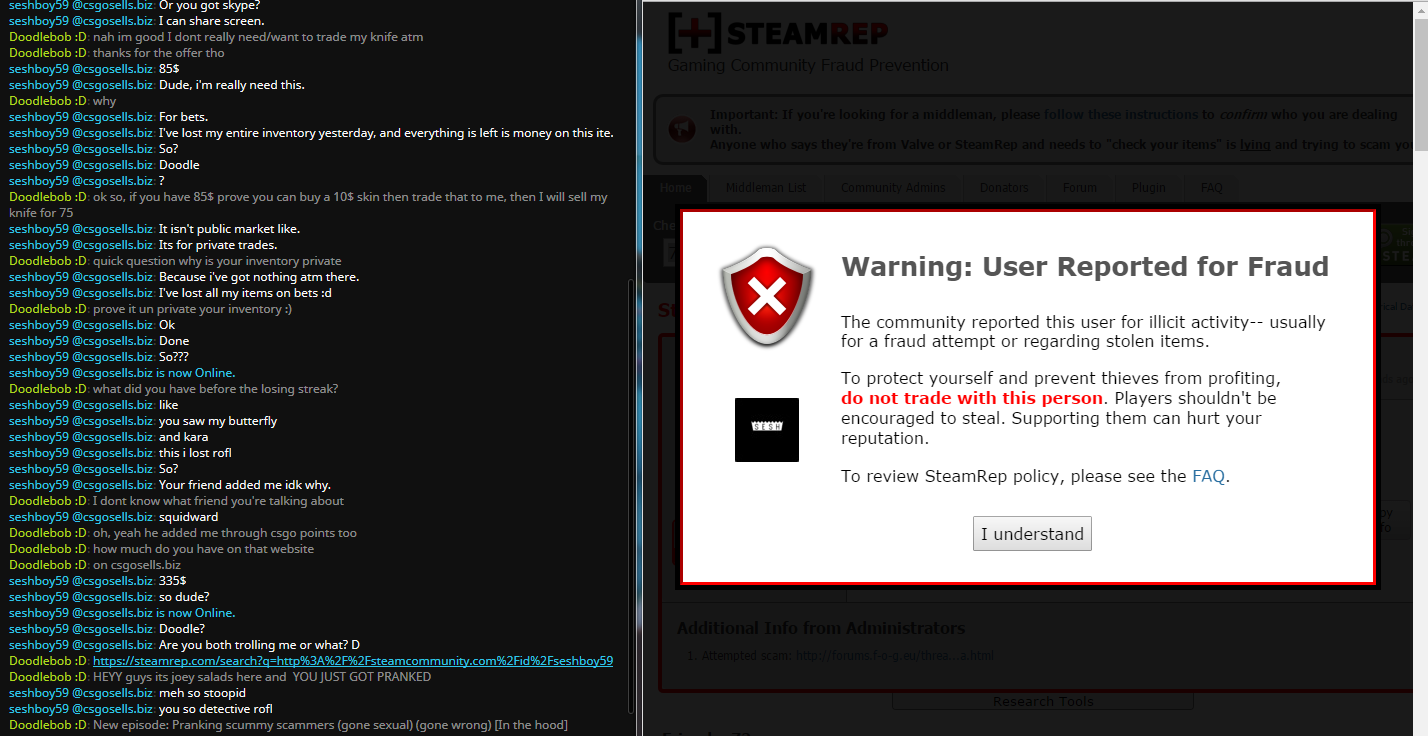1428x736 pixels.
Task: Click chat message 'For bets.'
Action: click(183, 117)
